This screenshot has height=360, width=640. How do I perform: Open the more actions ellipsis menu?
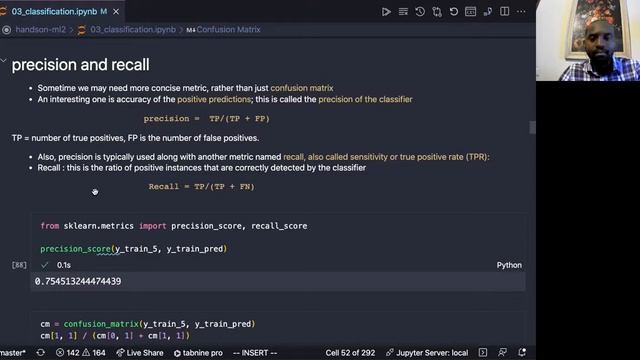tap(521, 11)
